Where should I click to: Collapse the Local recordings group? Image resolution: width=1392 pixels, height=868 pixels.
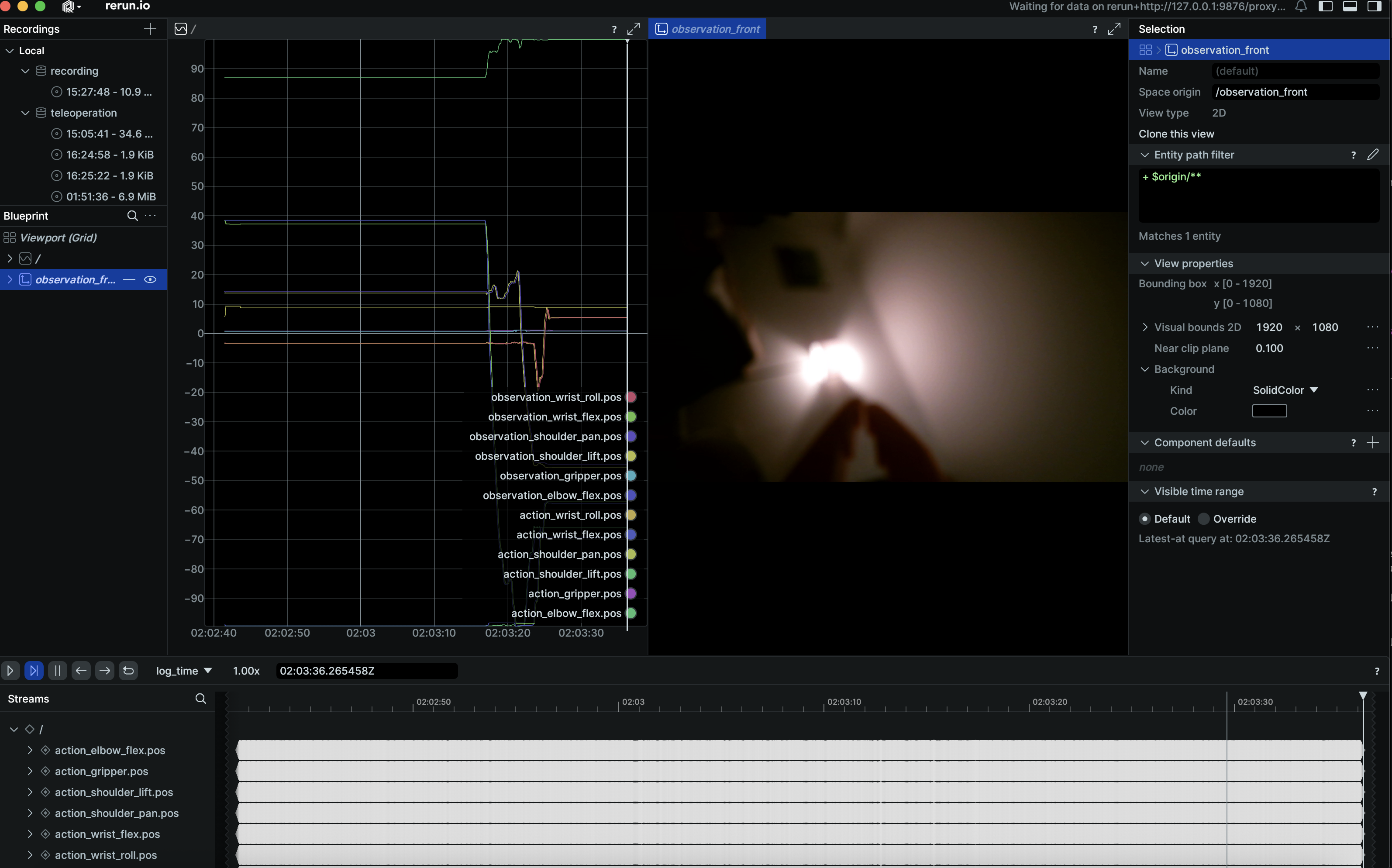point(10,51)
